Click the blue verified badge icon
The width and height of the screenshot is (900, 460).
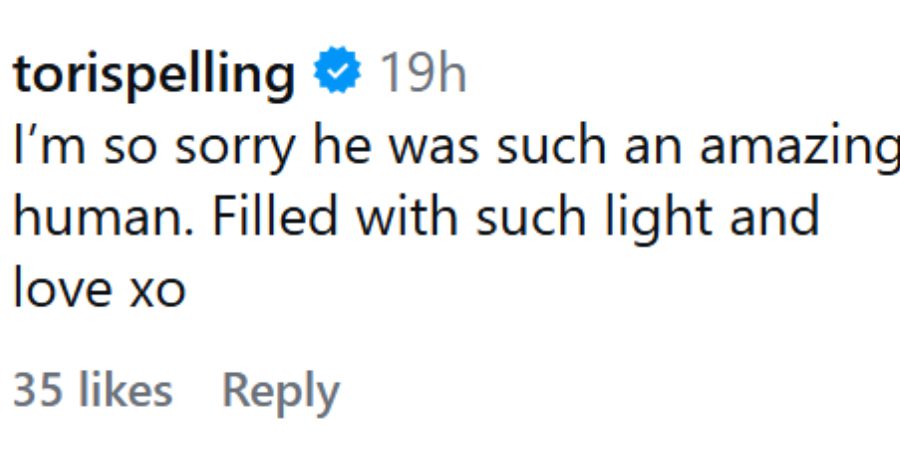(x=337, y=75)
